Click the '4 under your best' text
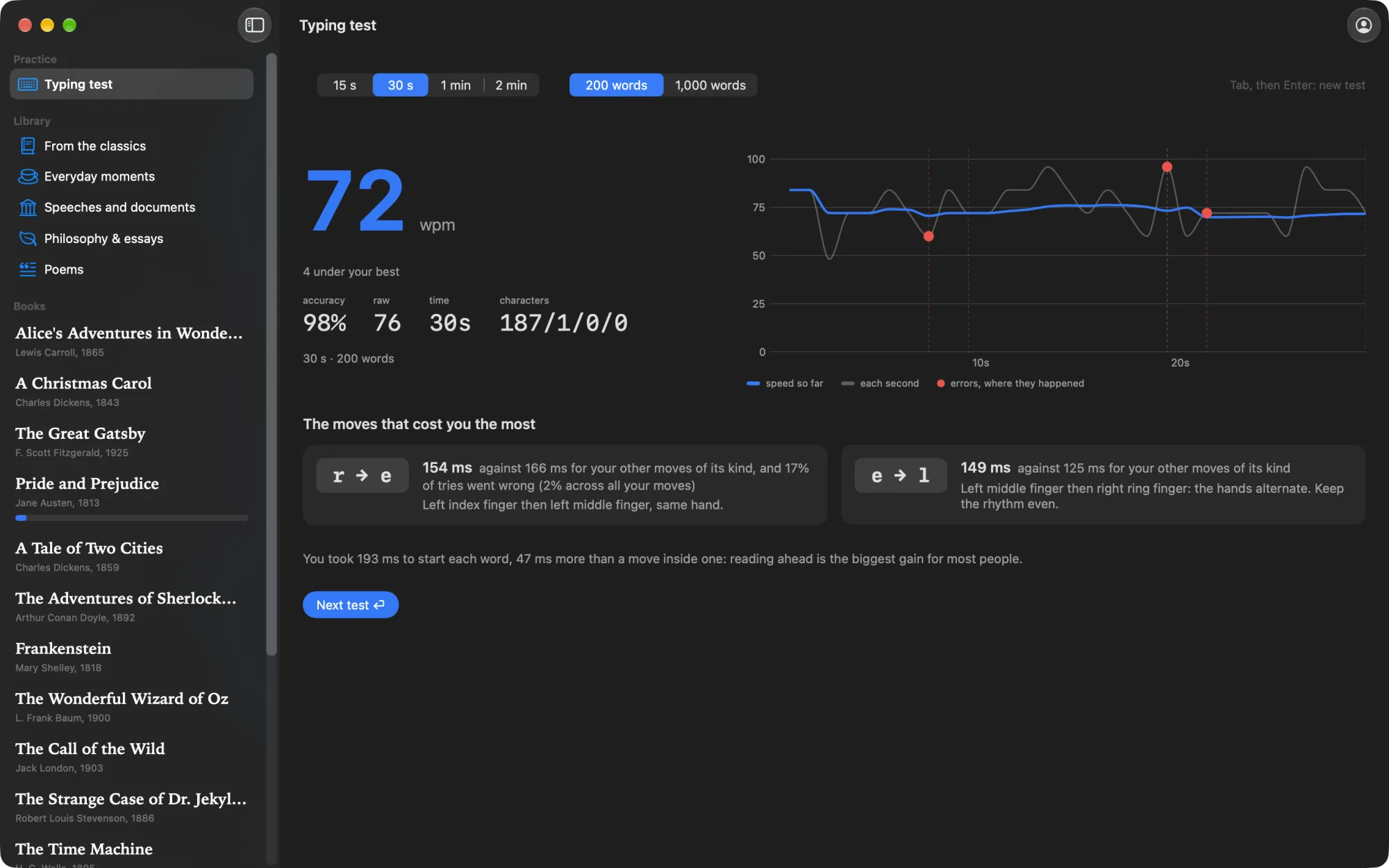The image size is (1389, 868). pyautogui.click(x=351, y=272)
